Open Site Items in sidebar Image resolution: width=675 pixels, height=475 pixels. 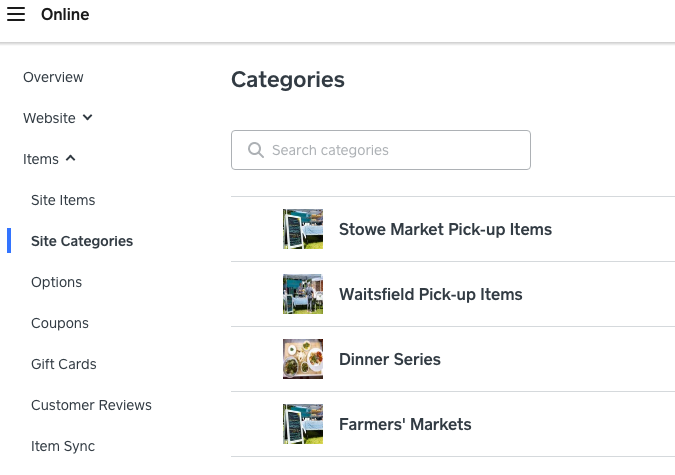pos(63,200)
